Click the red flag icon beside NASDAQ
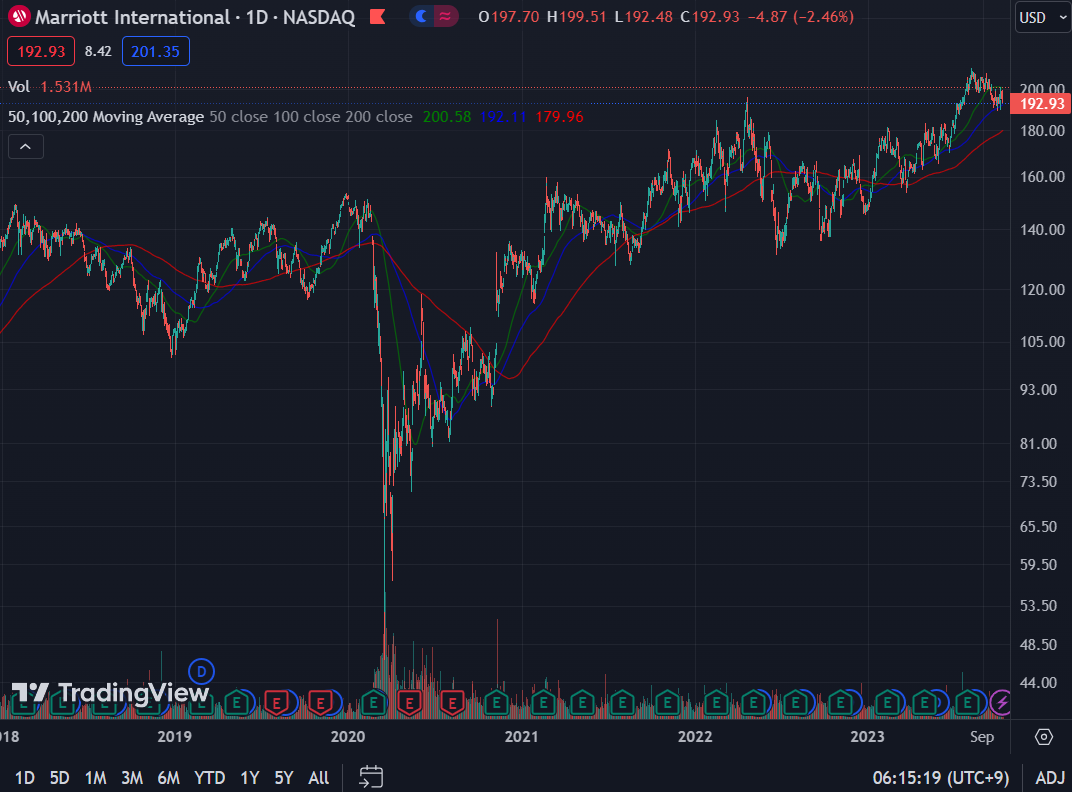Image resolution: width=1072 pixels, height=792 pixels. pyautogui.click(x=378, y=16)
